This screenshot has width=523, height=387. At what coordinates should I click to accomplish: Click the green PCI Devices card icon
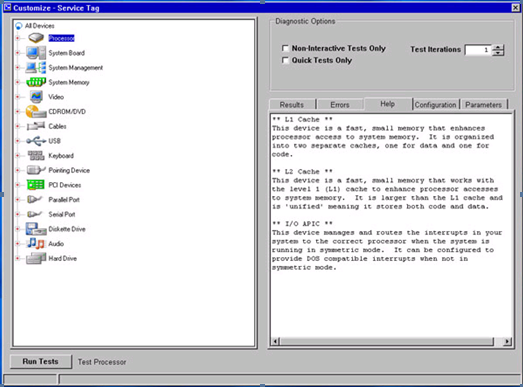click(35, 185)
